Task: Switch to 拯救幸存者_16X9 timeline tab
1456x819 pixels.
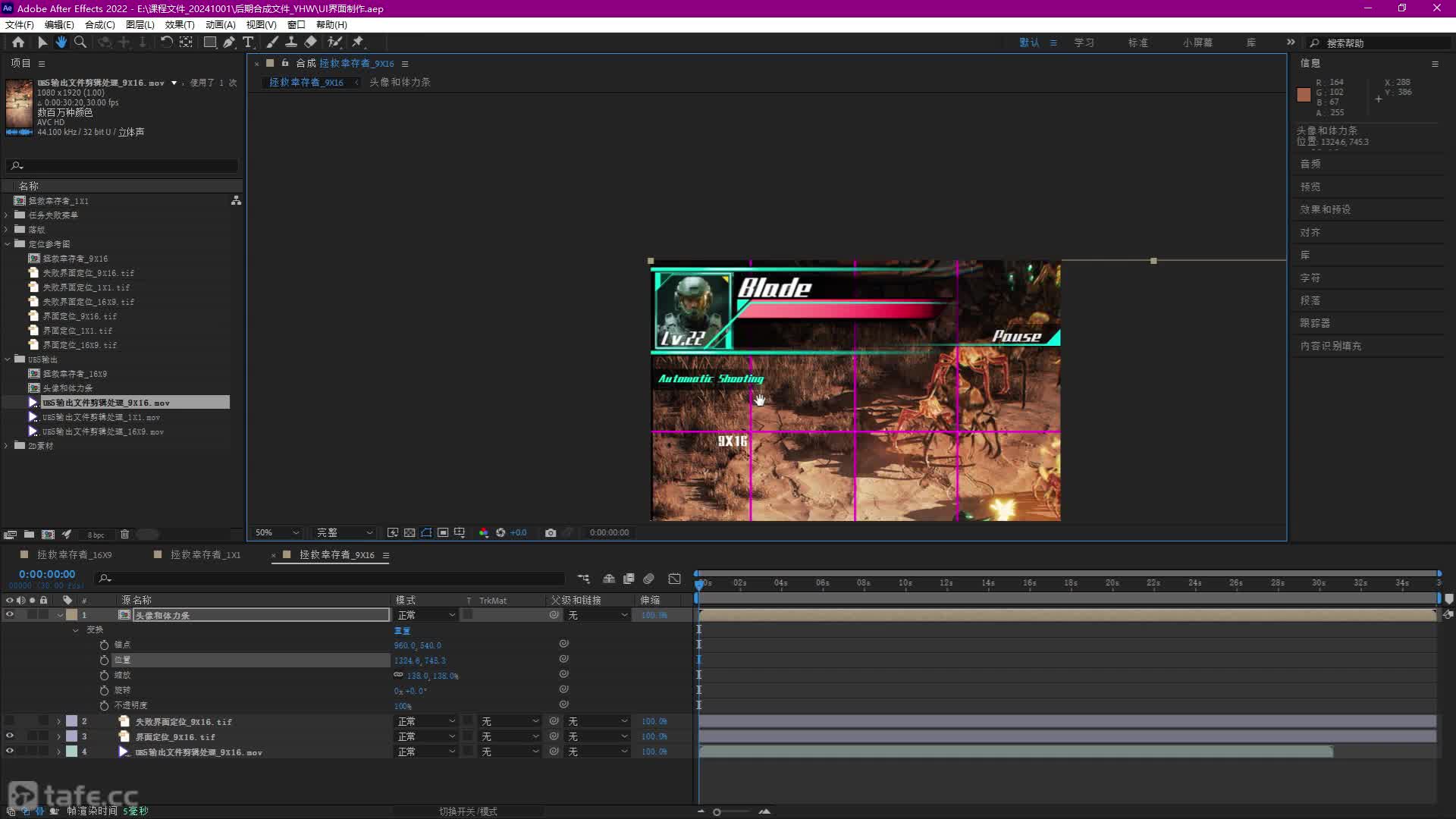Action: tap(74, 555)
